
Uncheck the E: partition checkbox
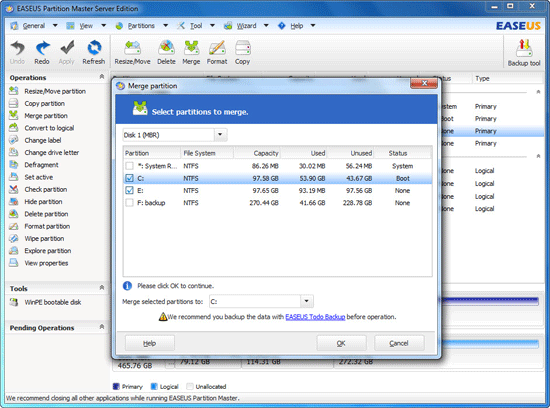tap(129, 190)
